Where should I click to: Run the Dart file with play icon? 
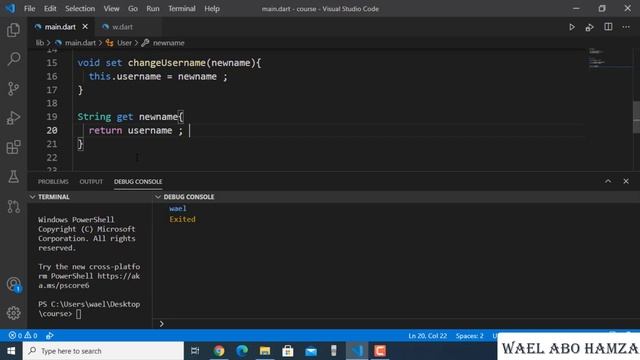pos(572,27)
